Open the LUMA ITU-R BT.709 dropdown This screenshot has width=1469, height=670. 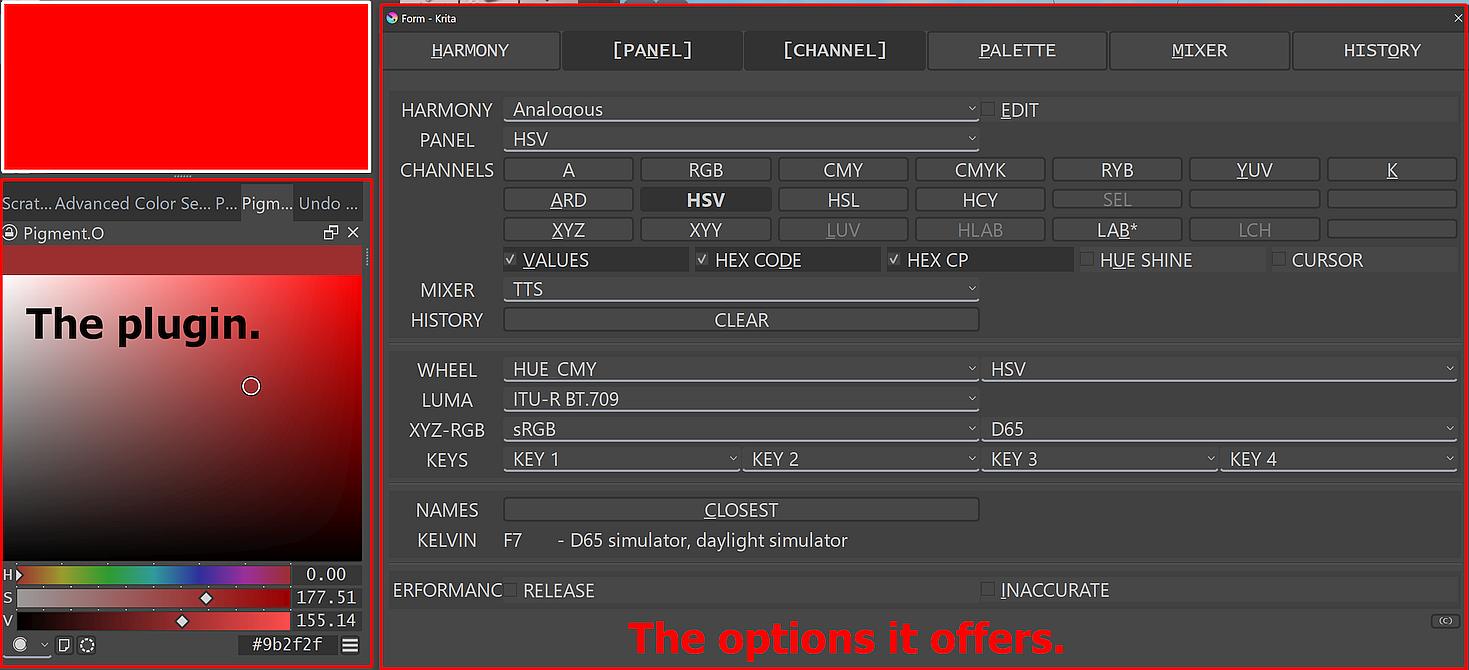click(x=741, y=400)
